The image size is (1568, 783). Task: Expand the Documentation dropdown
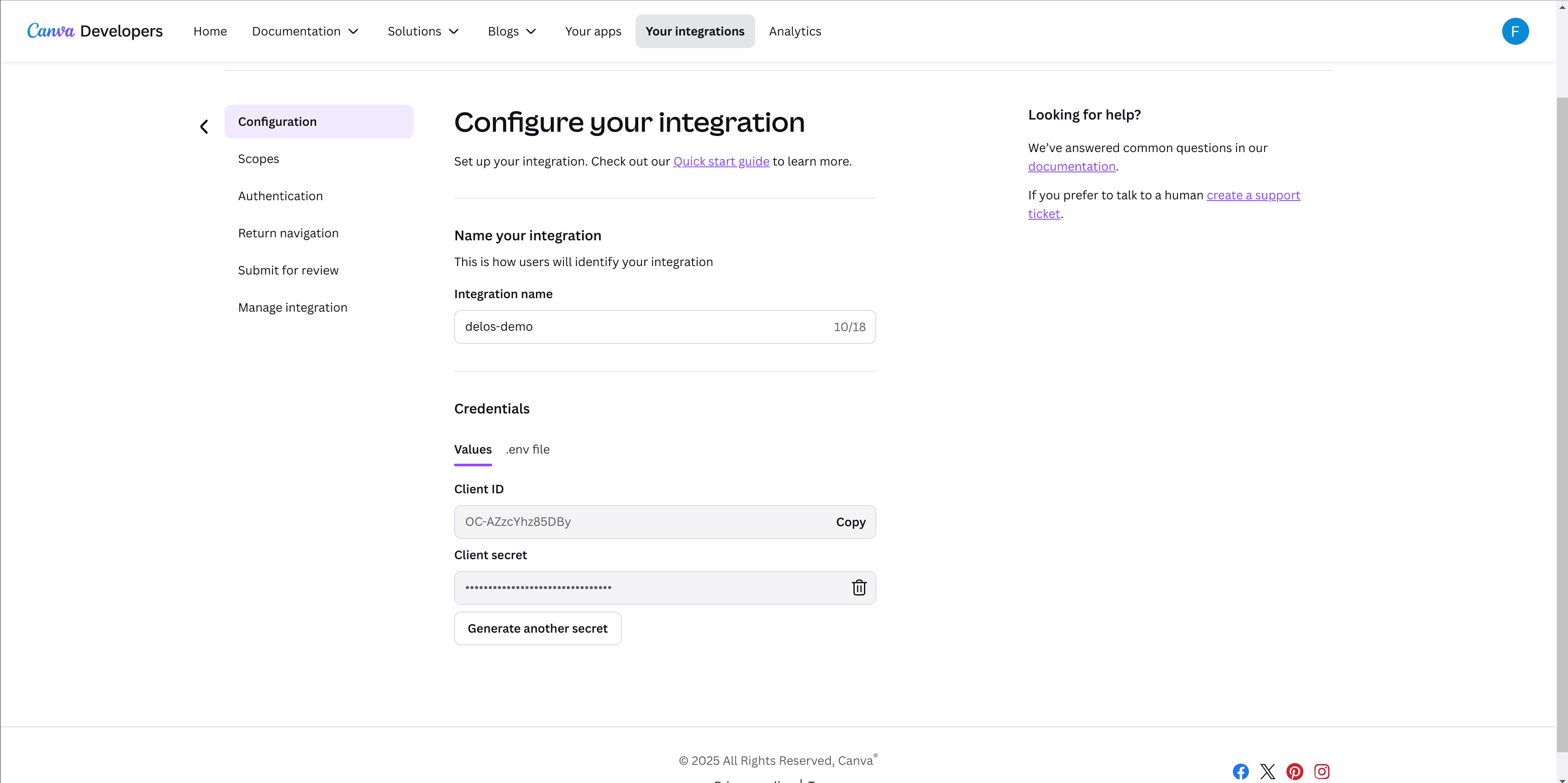[306, 31]
